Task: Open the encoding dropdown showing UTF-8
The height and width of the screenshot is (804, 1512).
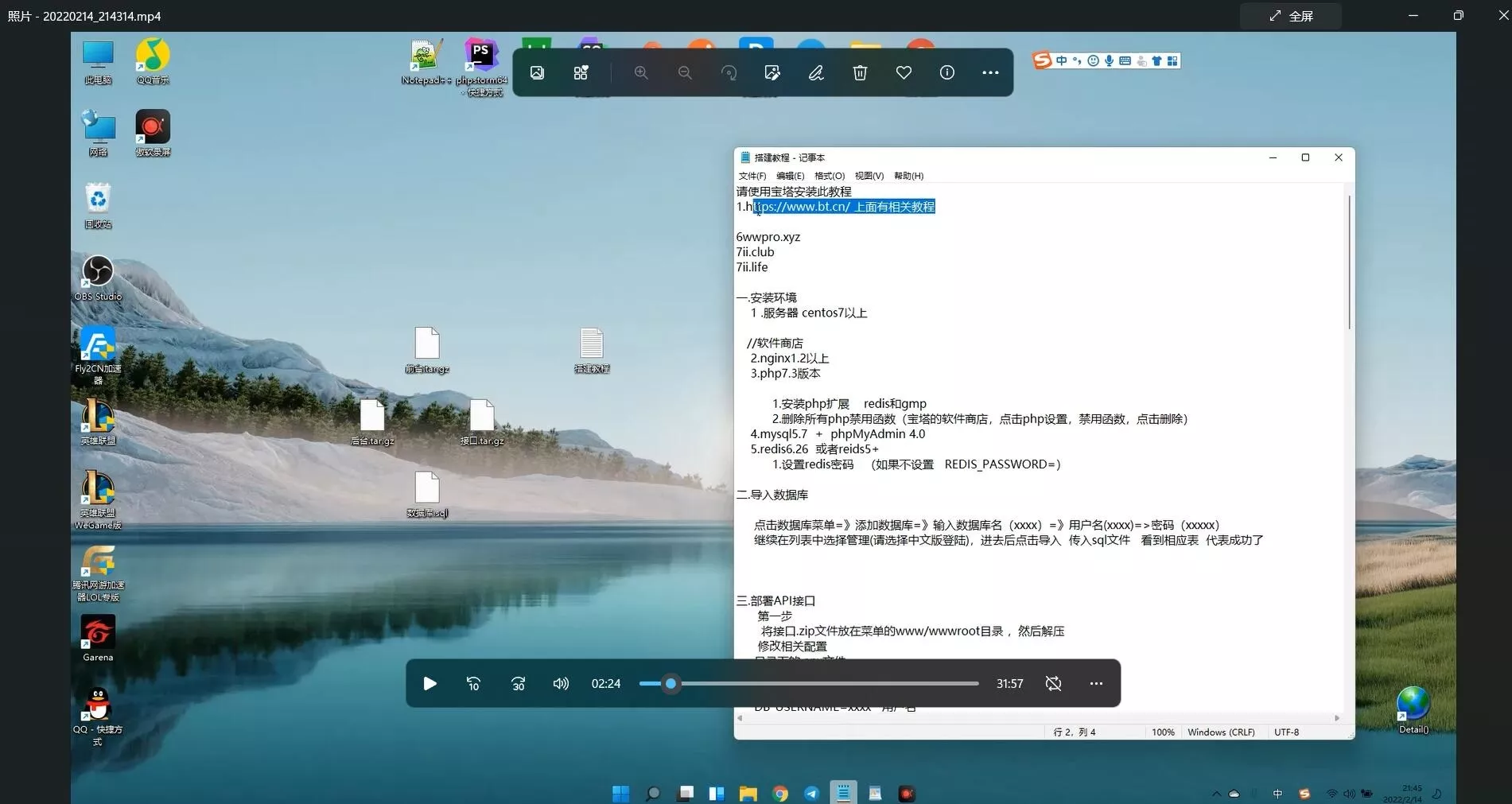Action: [x=1287, y=732]
